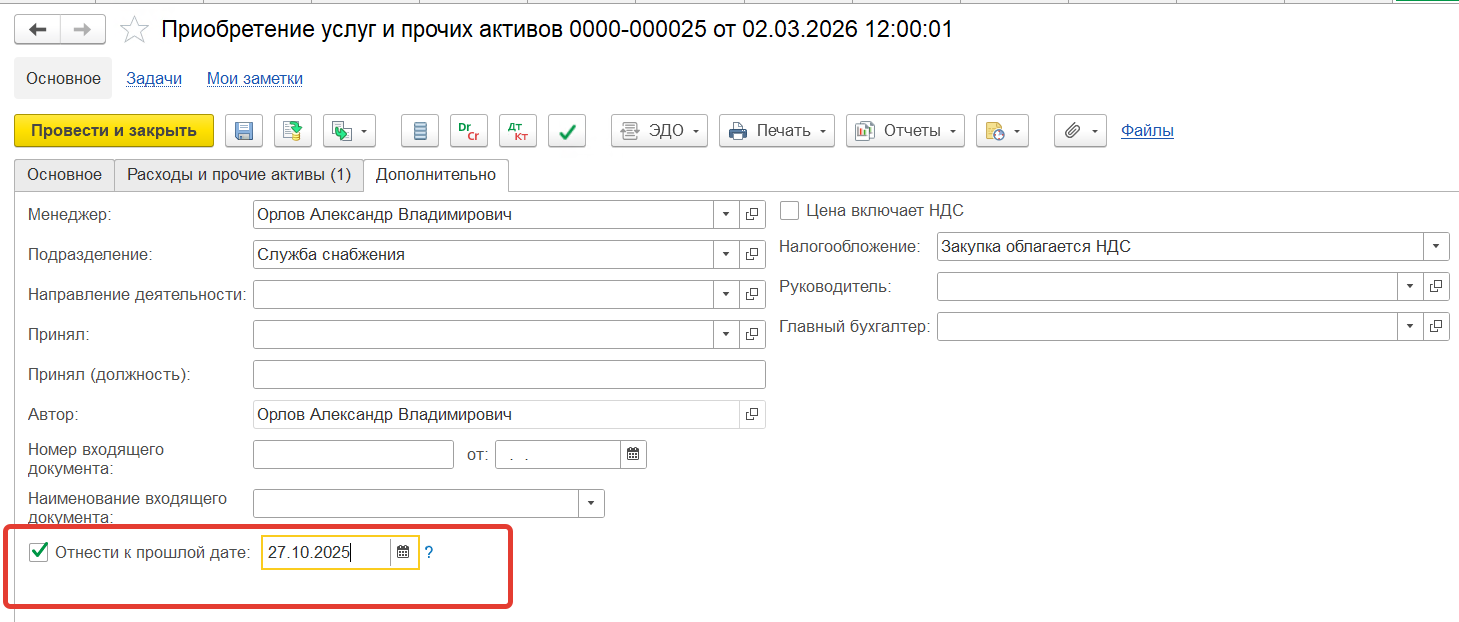Open the ЭДО dropdown menu
The width and height of the screenshot is (1459, 622).
point(660,131)
